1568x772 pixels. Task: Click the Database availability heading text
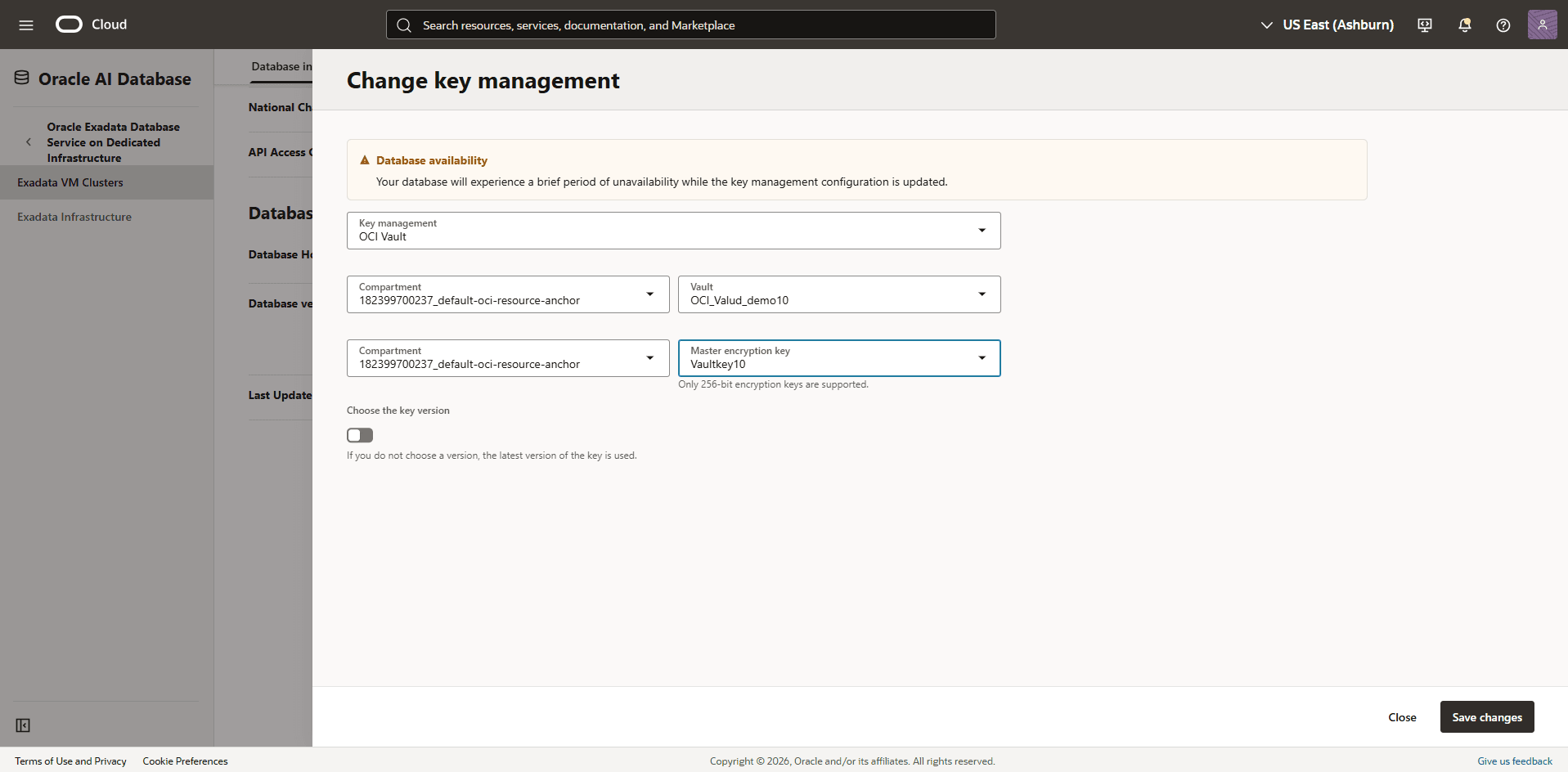(x=432, y=160)
